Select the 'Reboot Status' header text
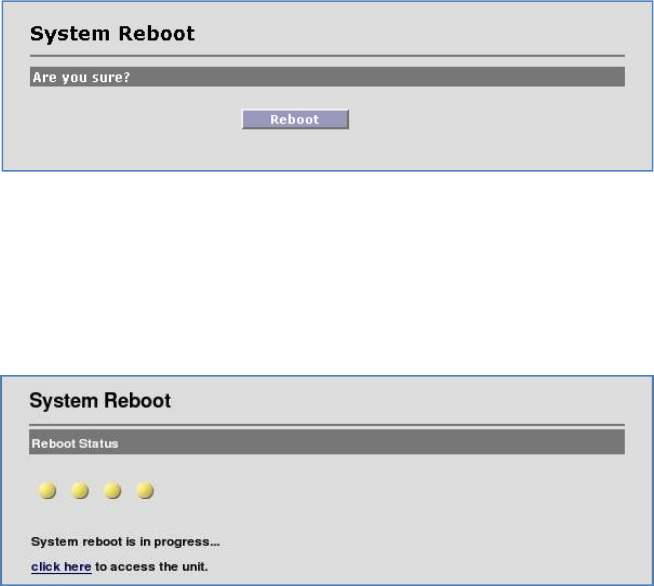The height and width of the screenshot is (586, 654). pyautogui.click(x=75, y=443)
